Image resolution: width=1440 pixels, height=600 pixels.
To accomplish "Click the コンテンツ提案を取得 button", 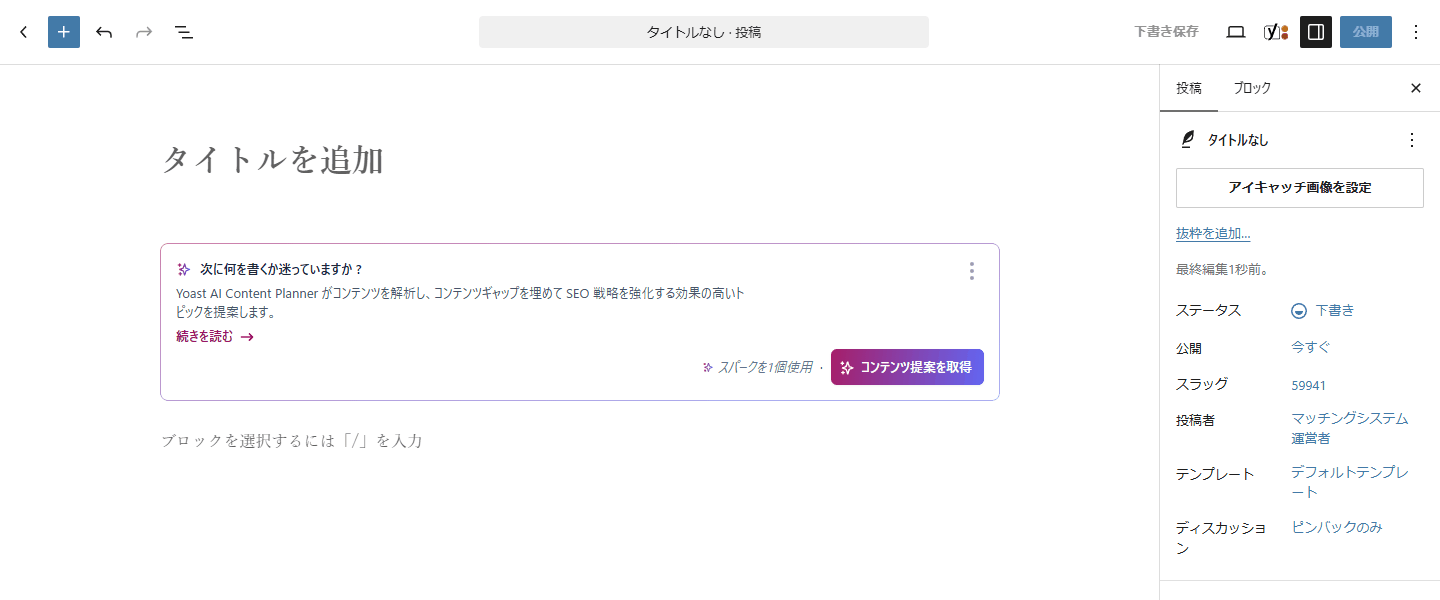I will (x=907, y=367).
